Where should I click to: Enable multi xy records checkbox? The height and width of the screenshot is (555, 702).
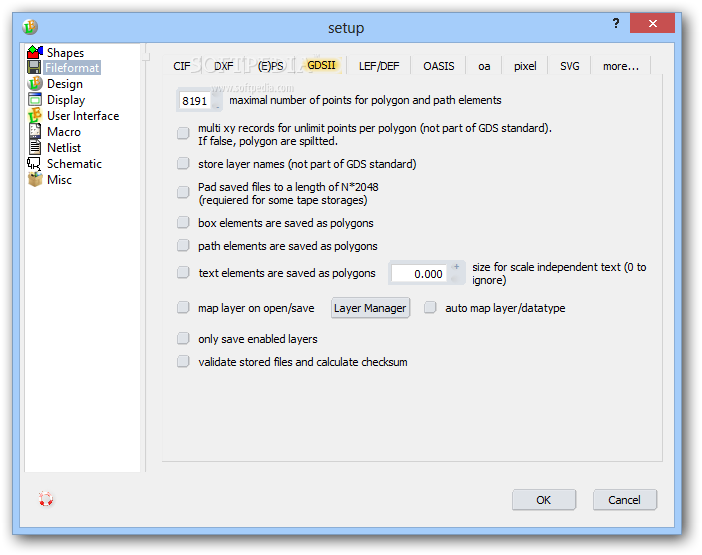click(183, 133)
